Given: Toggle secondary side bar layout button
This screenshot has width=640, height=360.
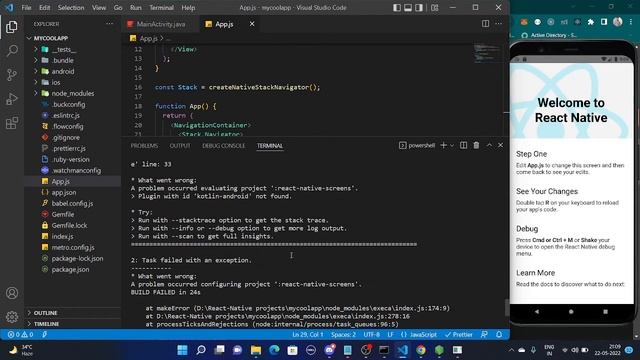Looking at the screenshot, I should pos(419,8).
